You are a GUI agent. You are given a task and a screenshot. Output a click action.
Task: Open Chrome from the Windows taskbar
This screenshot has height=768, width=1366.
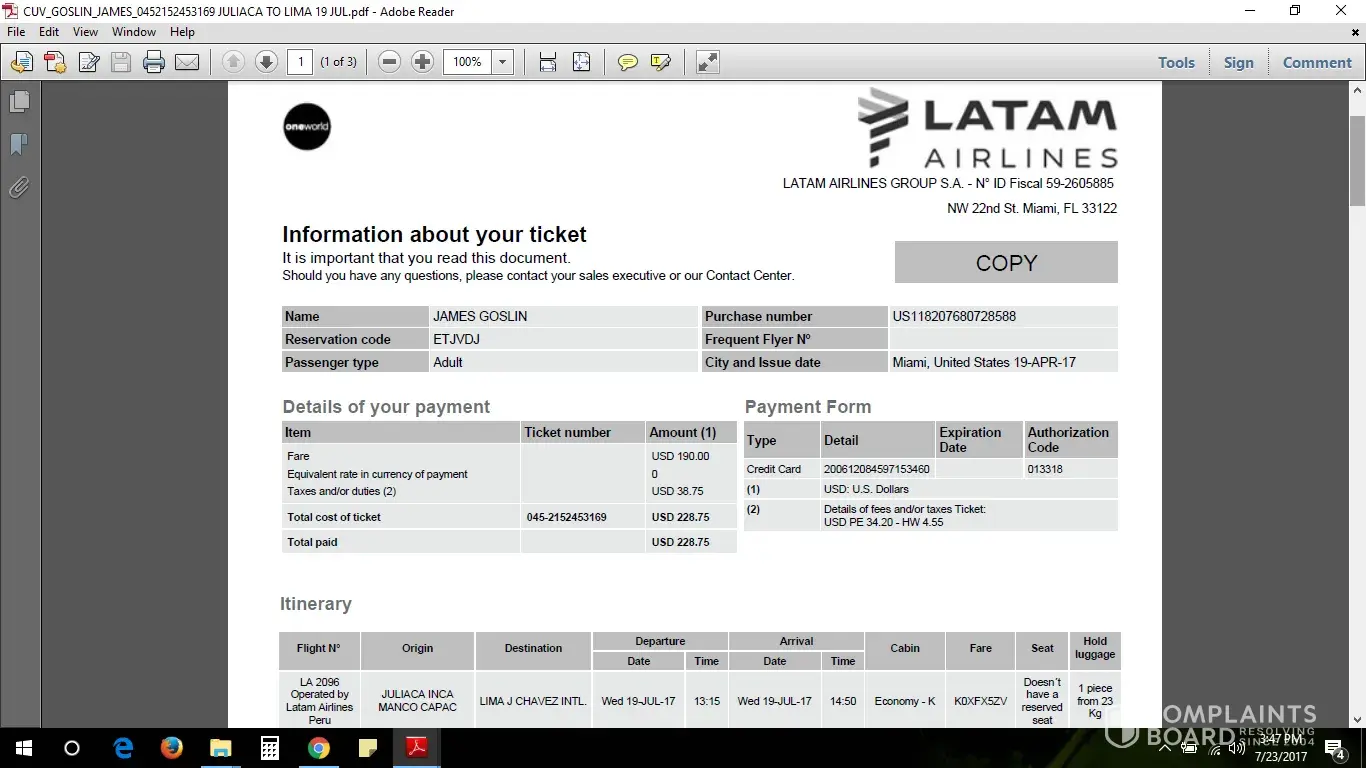point(319,748)
